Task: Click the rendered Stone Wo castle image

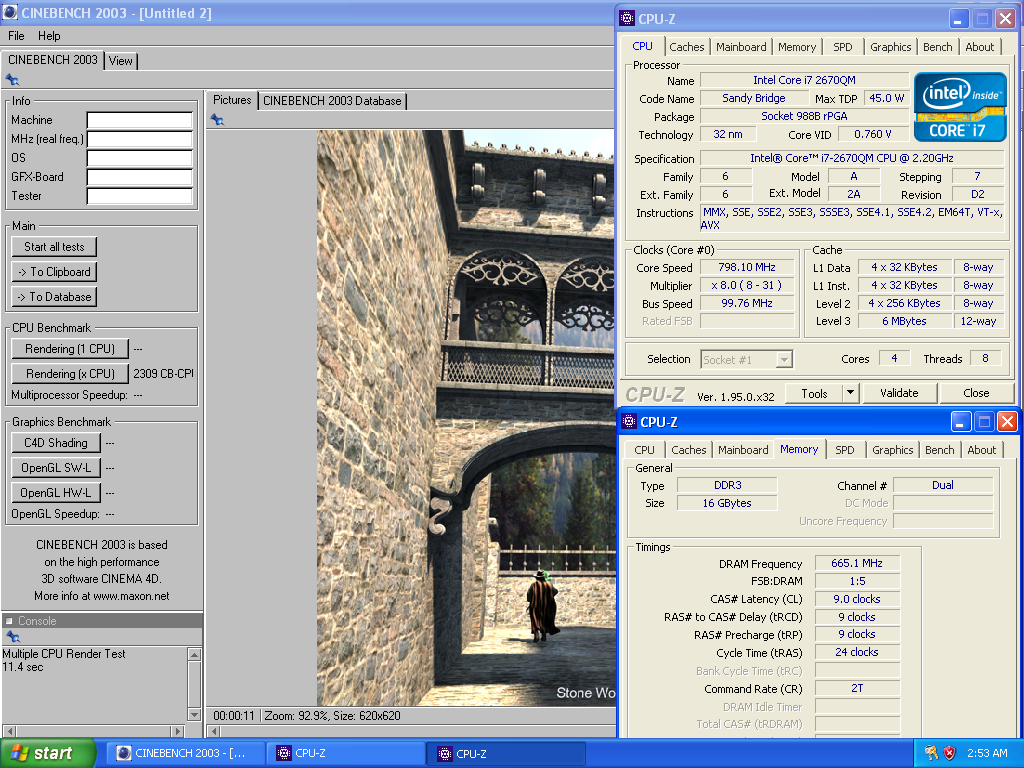Action: (x=465, y=417)
